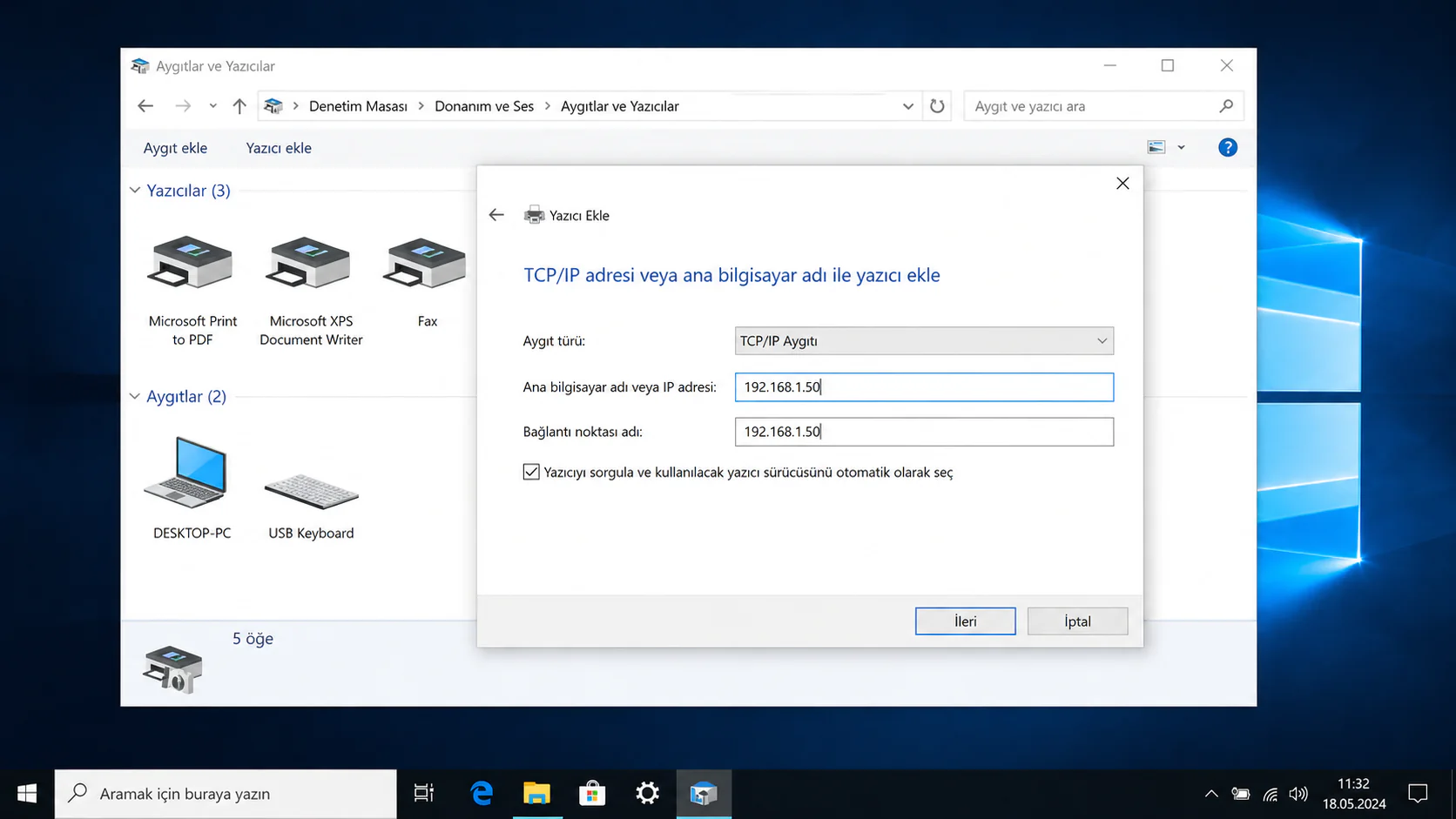Uncheck the automatic printer driver query option
This screenshot has width=1456, height=819.
(x=531, y=471)
